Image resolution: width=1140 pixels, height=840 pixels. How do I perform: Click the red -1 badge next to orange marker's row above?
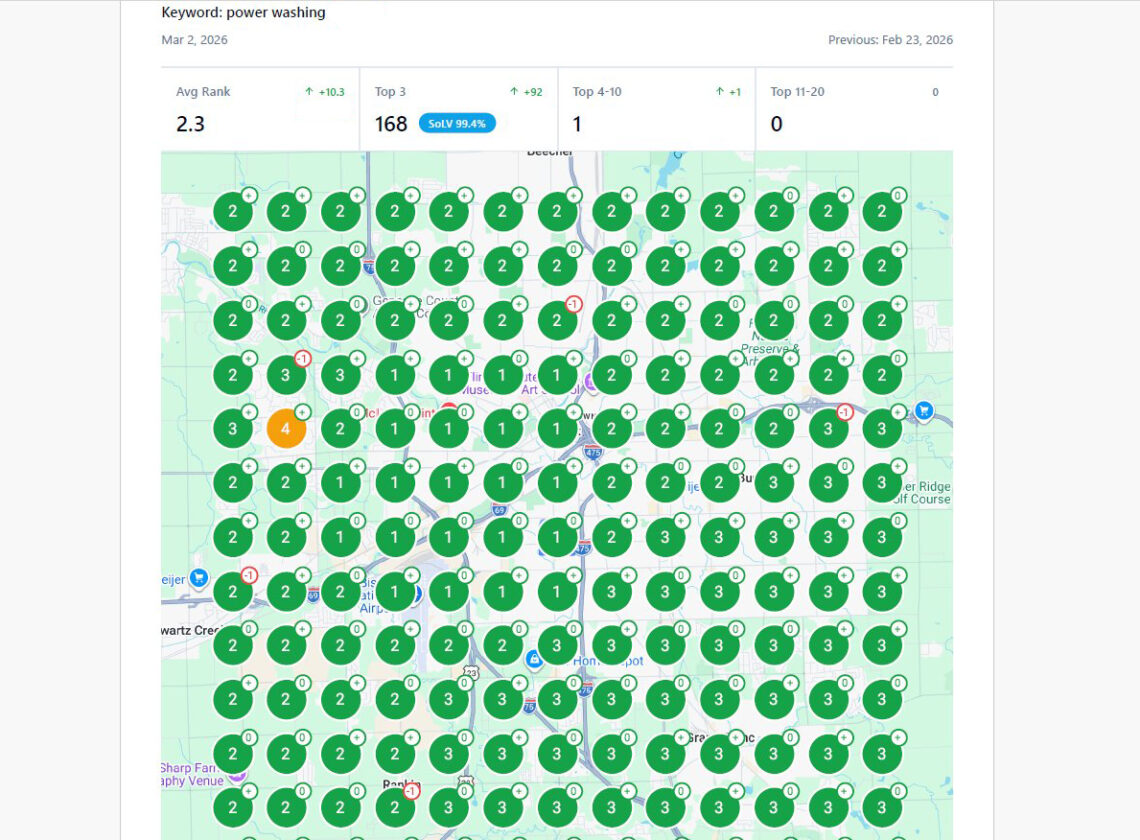(302, 359)
